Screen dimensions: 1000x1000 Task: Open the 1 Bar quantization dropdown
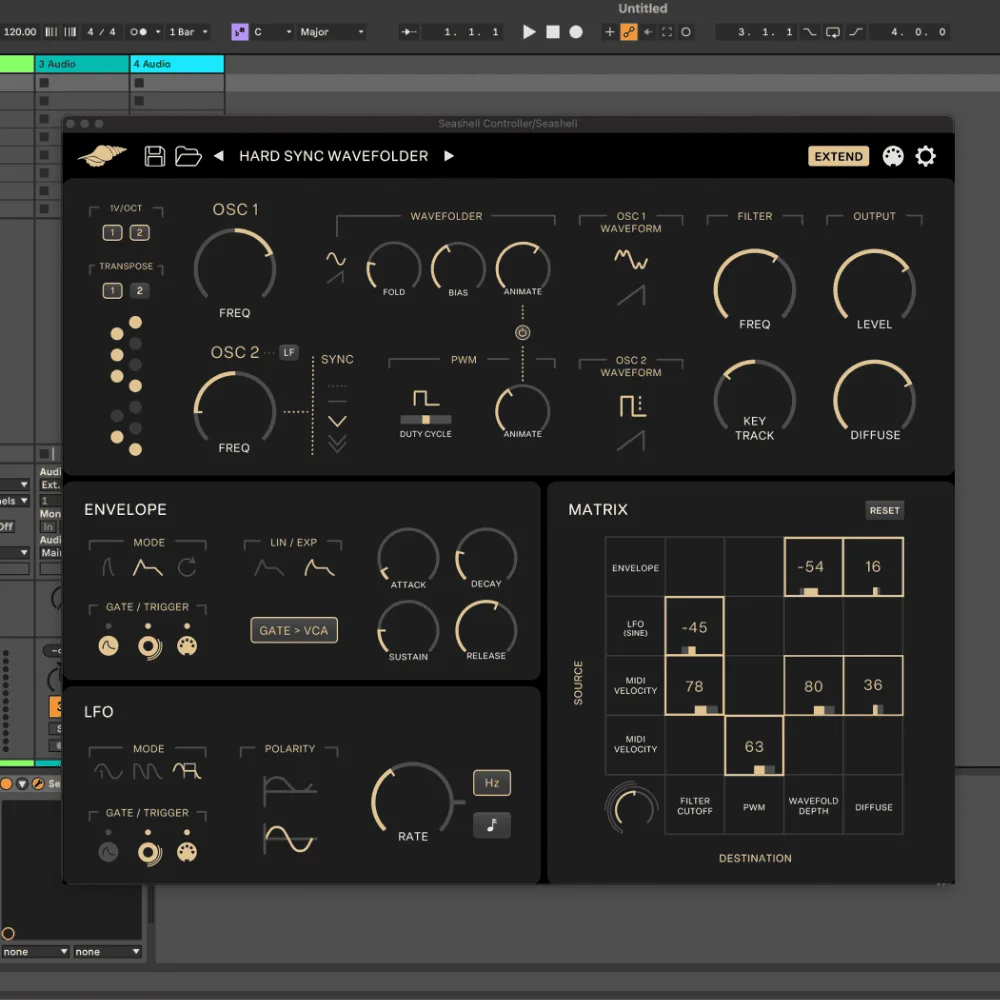point(188,32)
